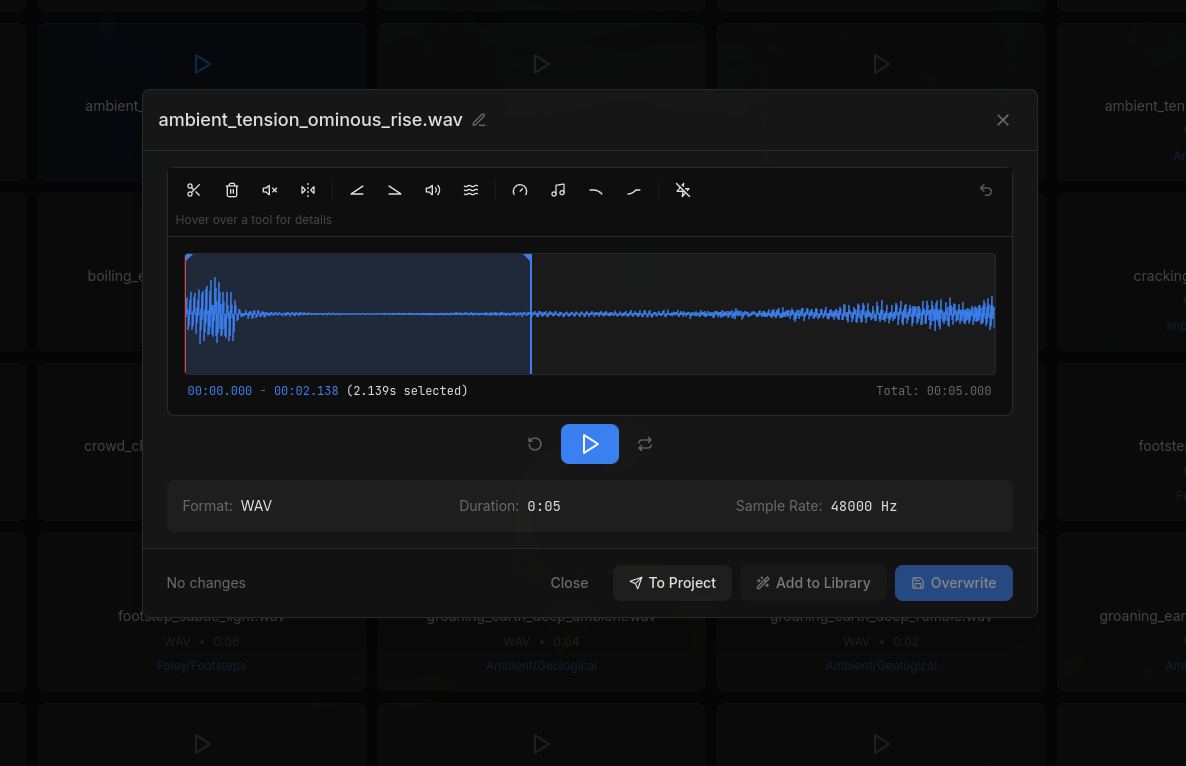The width and height of the screenshot is (1186, 766).
Task: Select the Silence region tool
Action: coord(269,190)
